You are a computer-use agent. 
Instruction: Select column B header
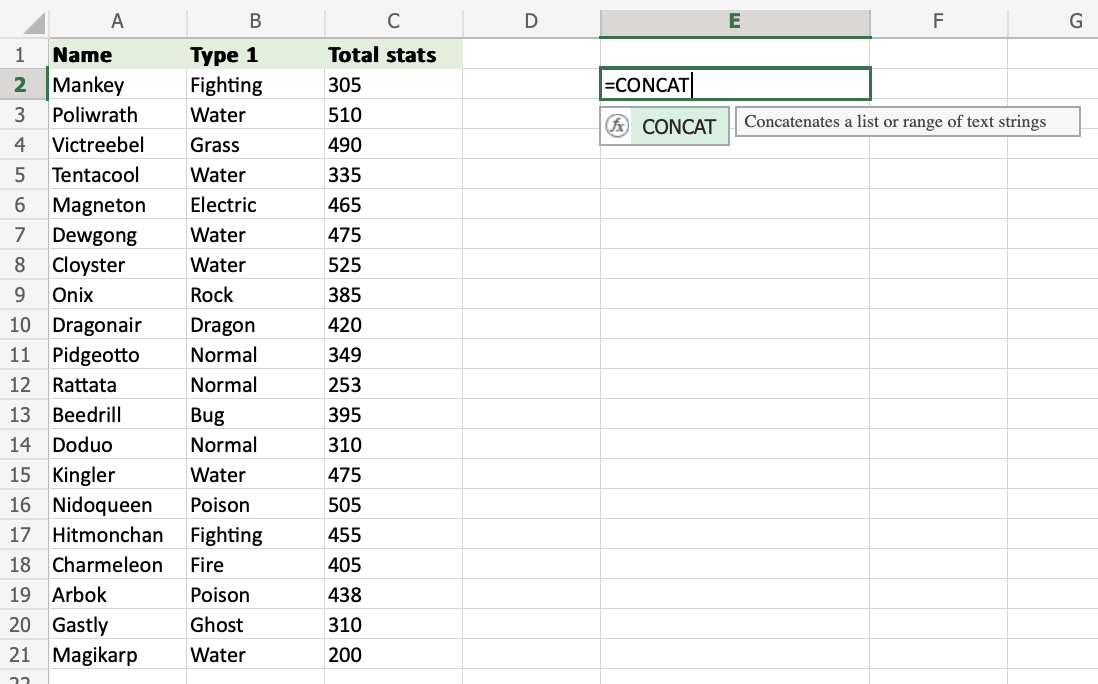point(255,20)
